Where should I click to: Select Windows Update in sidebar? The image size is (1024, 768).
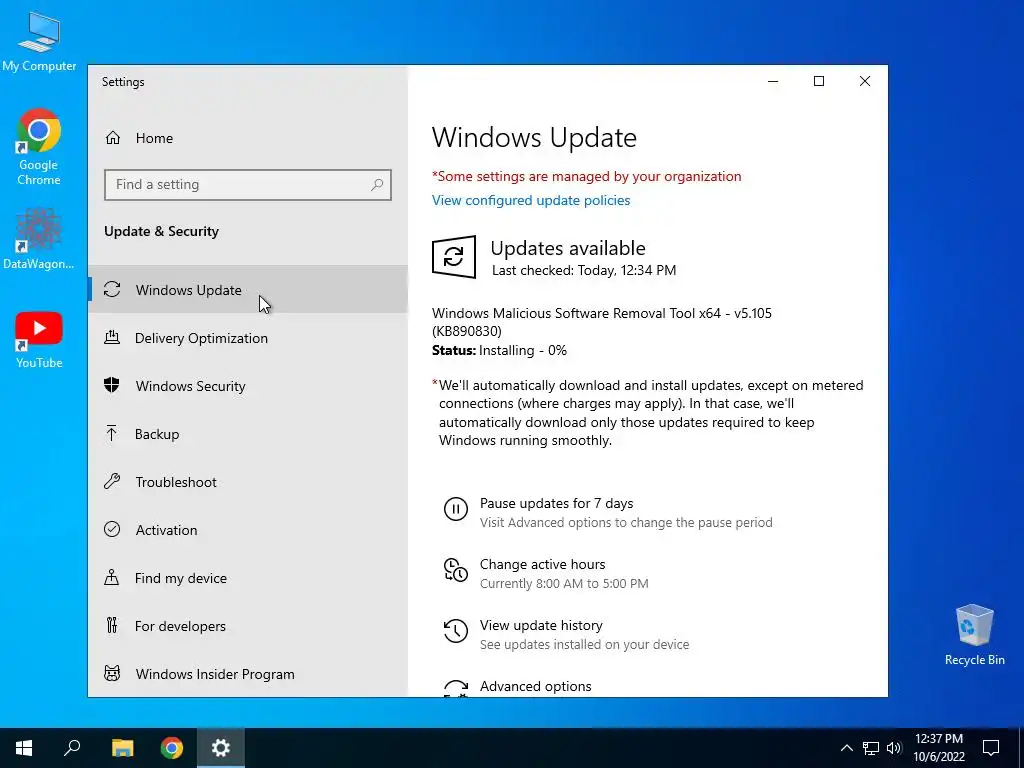248,289
